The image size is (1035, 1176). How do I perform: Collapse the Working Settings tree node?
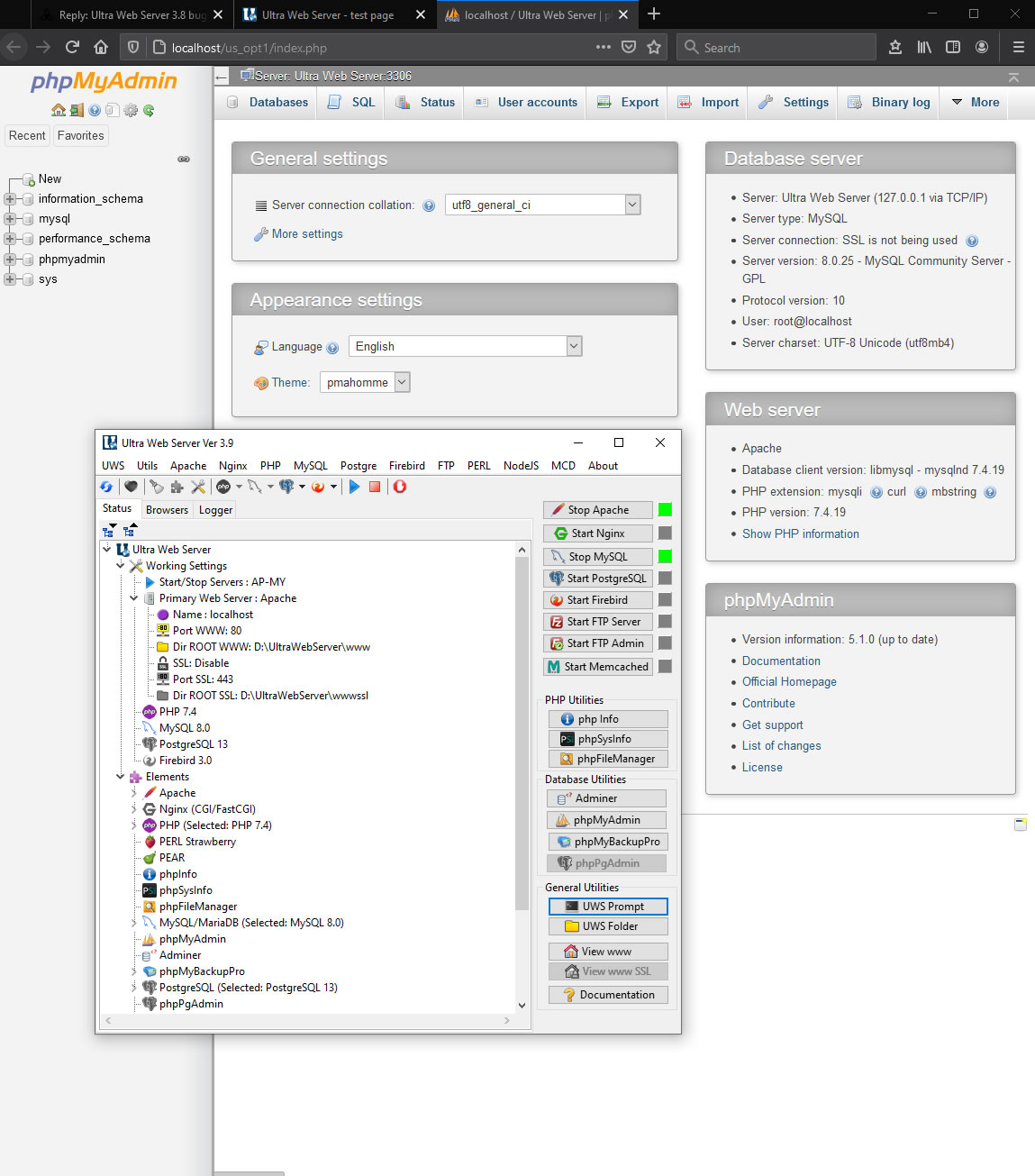pyautogui.click(x=121, y=566)
